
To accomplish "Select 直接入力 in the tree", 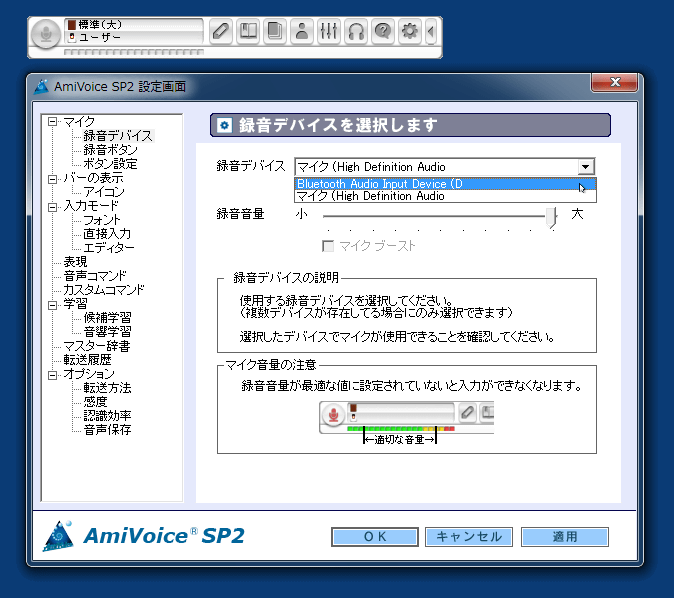I will [x=107, y=234].
